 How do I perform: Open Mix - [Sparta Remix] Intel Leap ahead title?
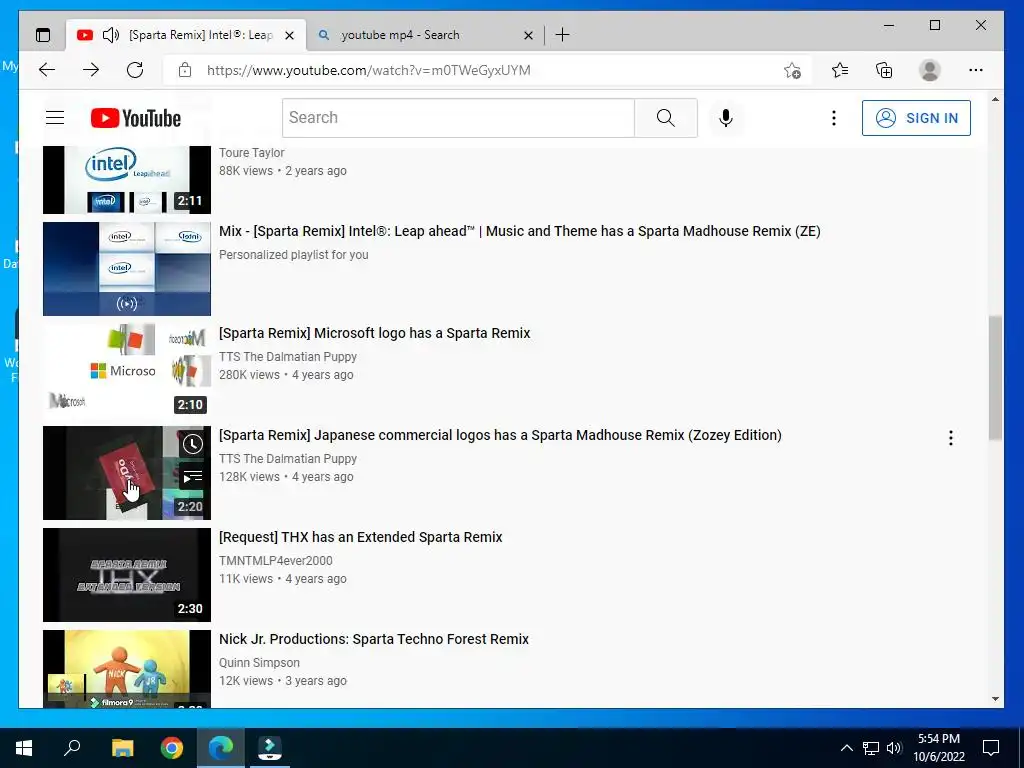click(x=520, y=231)
